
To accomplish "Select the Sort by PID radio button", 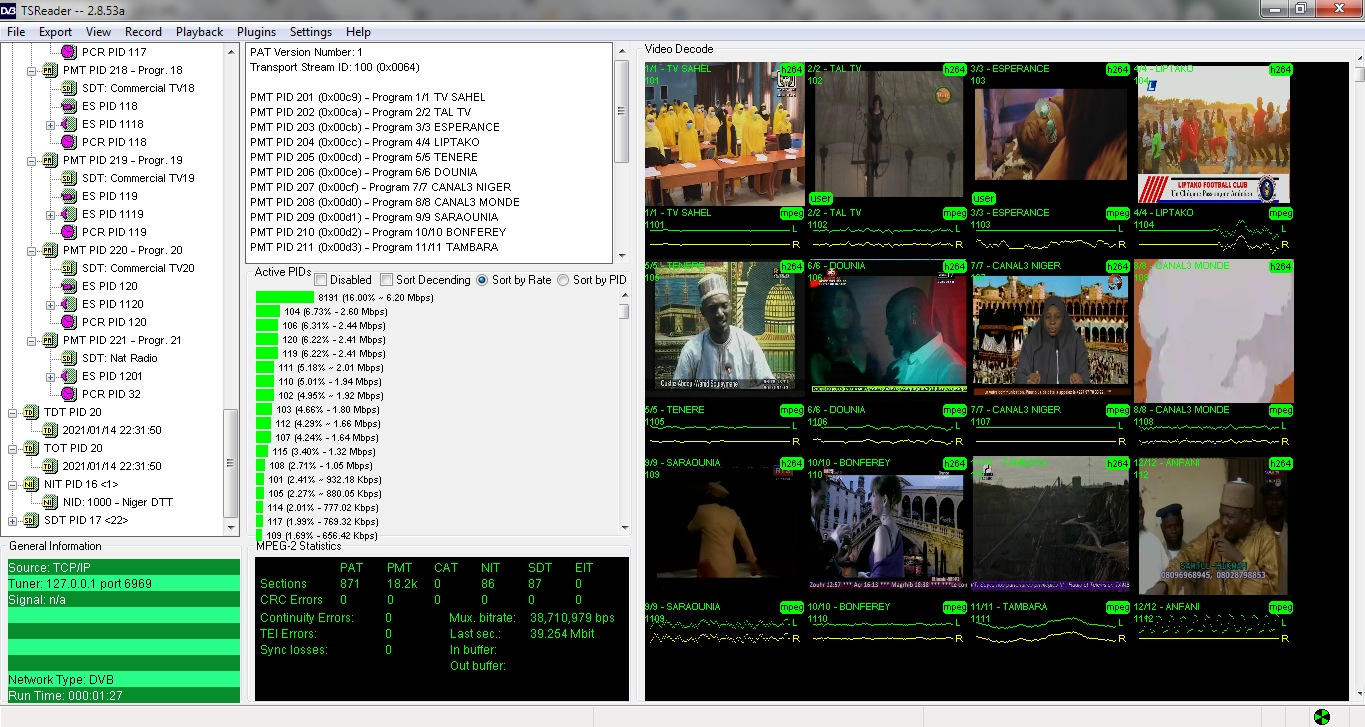I will click(x=562, y=280).
